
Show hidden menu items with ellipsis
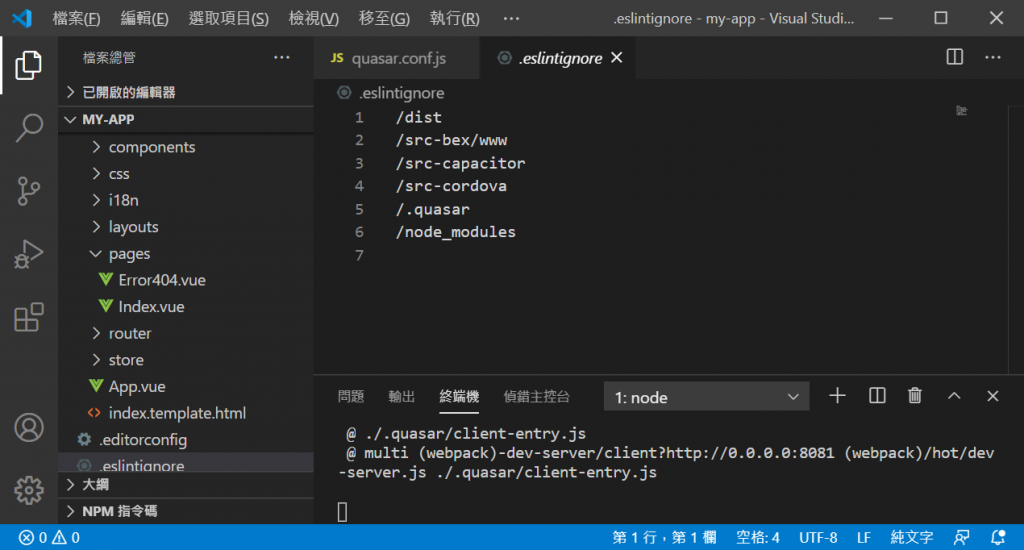(511, 18)
